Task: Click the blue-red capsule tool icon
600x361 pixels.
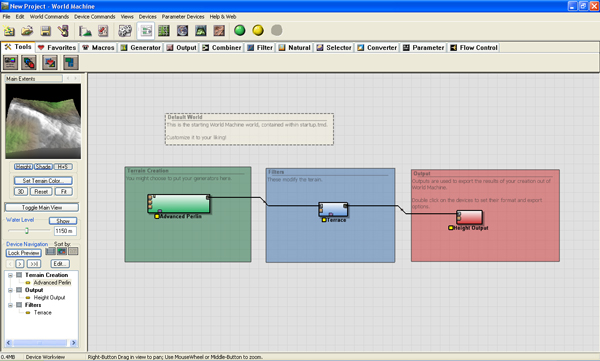Action: [29, 62]
